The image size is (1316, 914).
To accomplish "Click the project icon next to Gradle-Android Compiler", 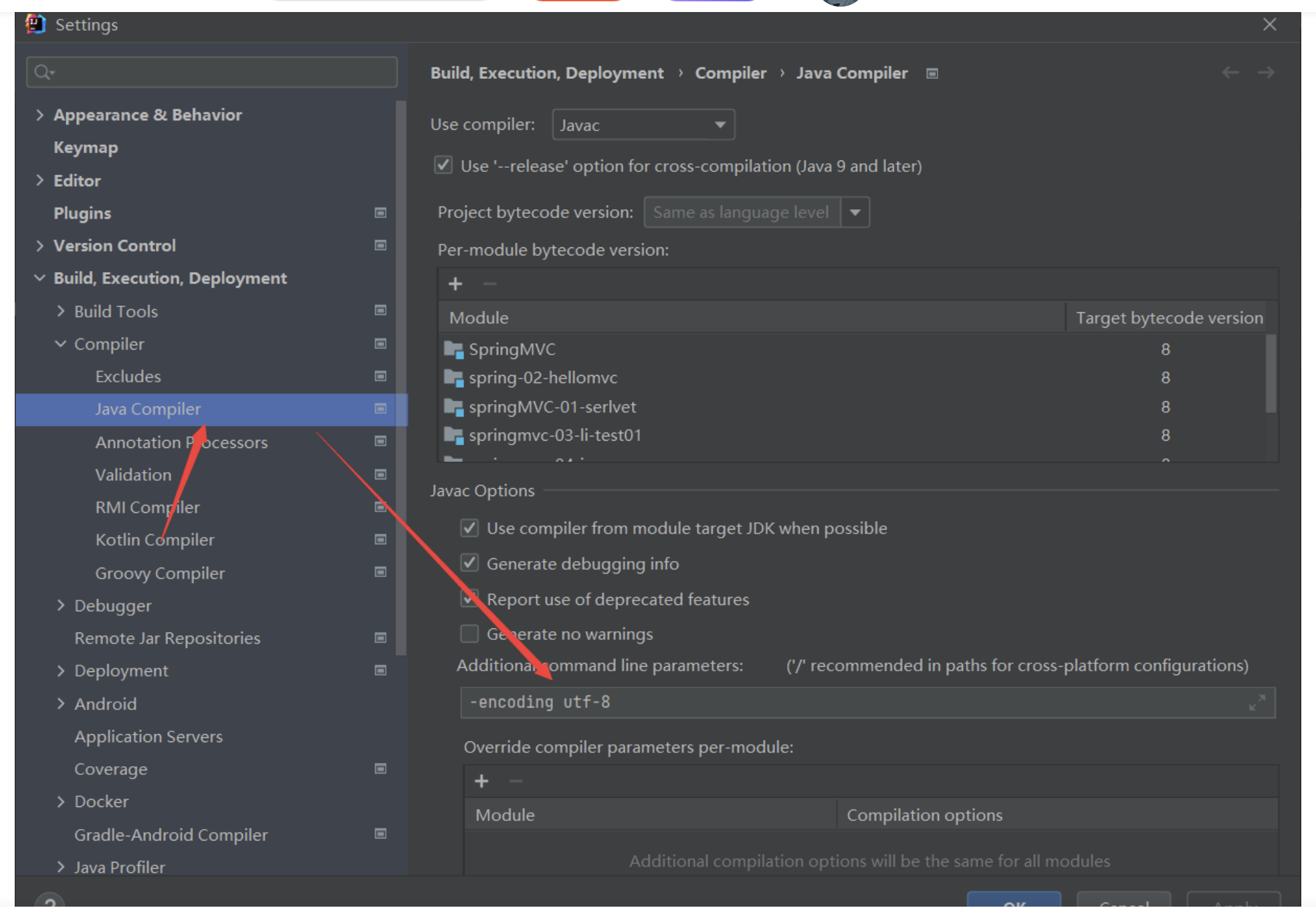I will 380,834.
